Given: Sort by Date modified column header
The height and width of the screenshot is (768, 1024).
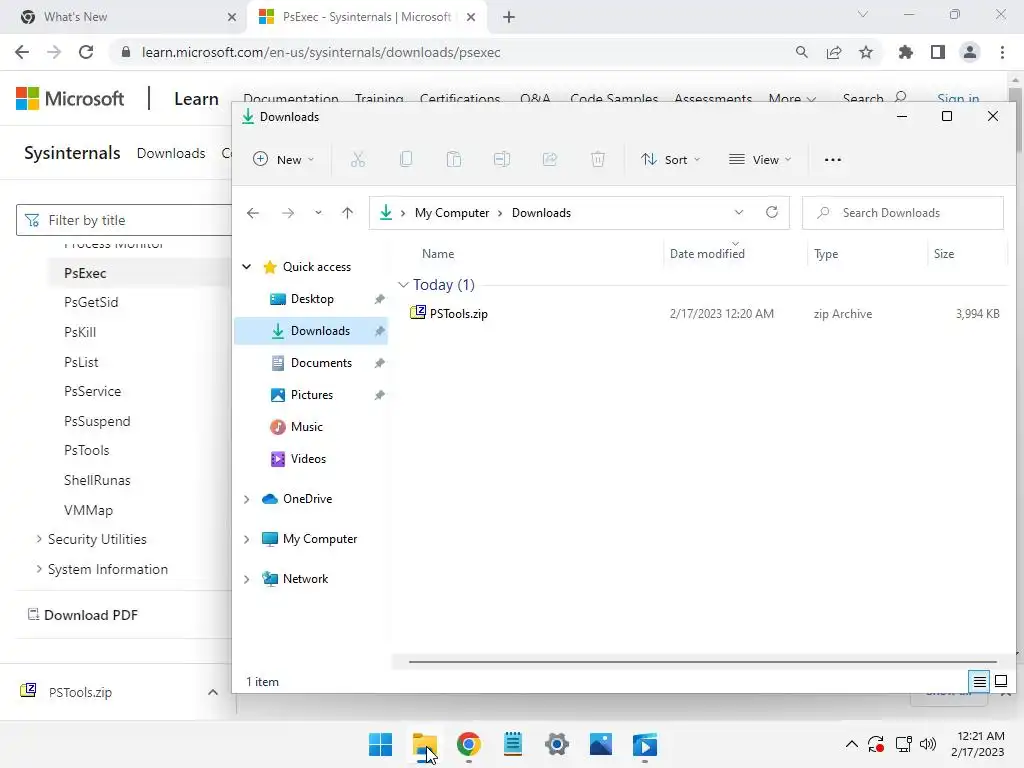Looking at the screenshot, I should pos(707,253).
